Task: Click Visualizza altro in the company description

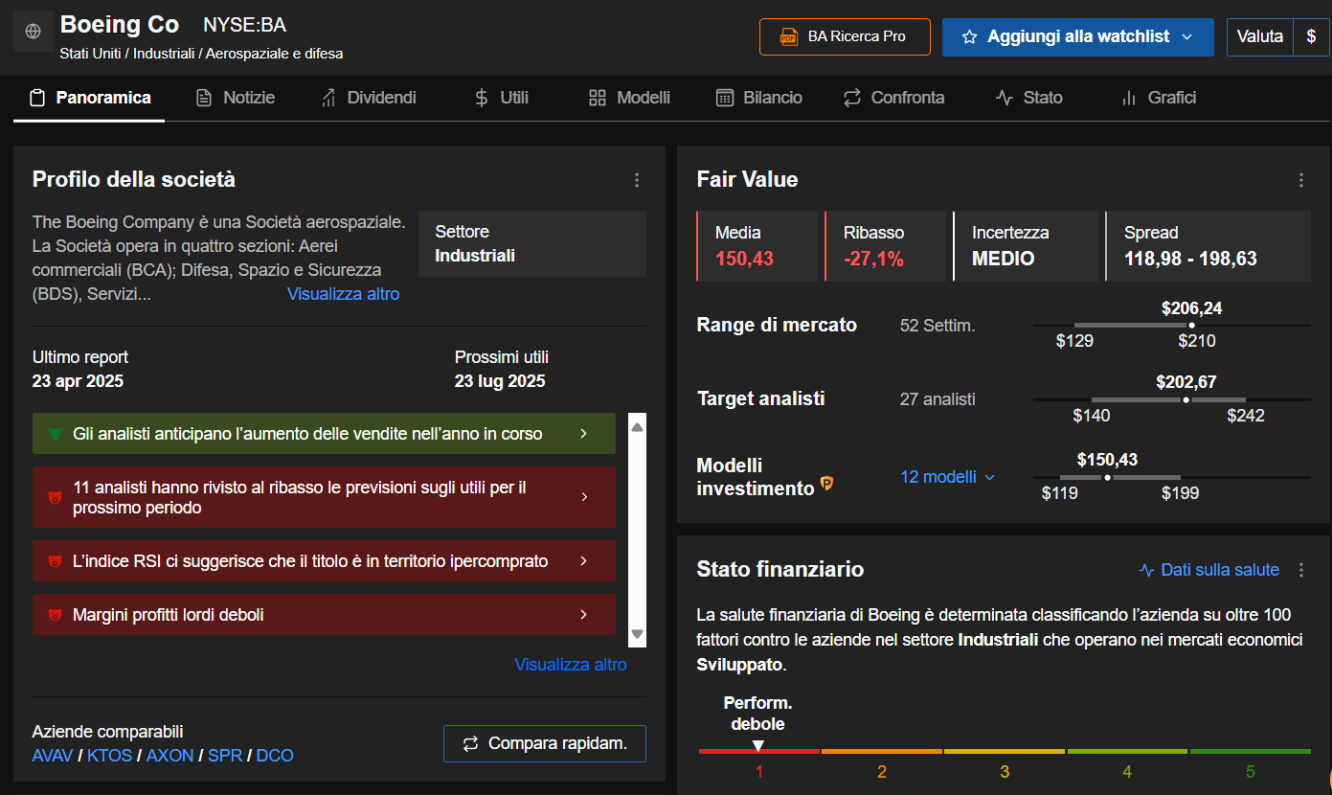Action: pos(343,294)
